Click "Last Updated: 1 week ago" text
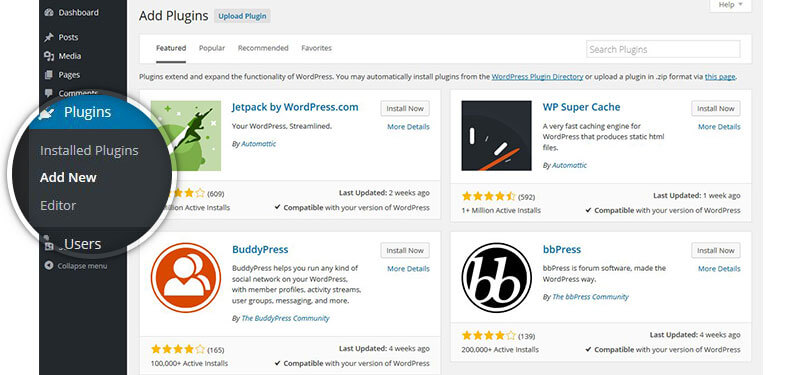The height and width of the screenshot is (375, 800). click(x=696, y=196)
